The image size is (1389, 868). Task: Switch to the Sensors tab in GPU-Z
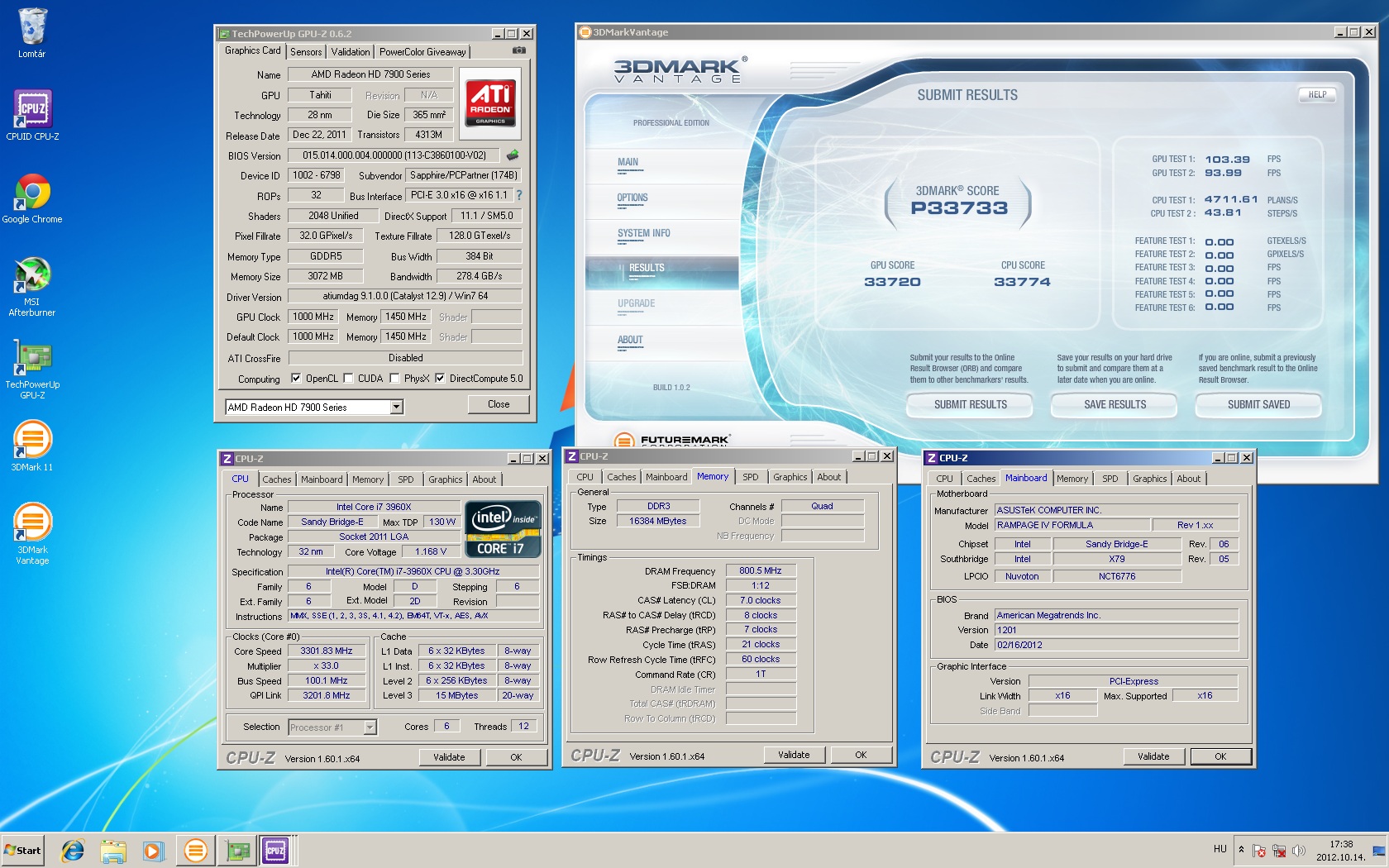pos(306,51)
